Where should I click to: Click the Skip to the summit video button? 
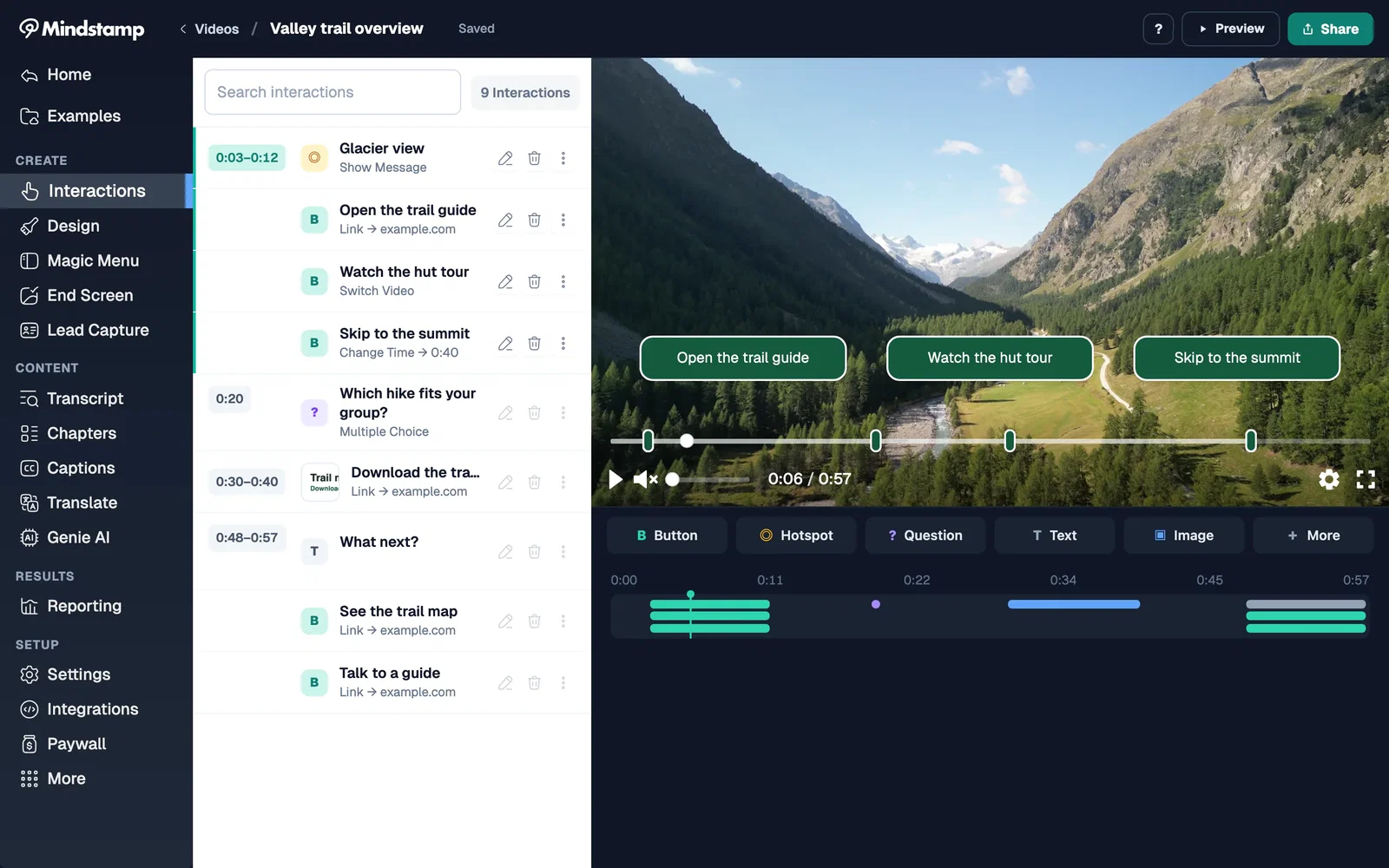coord(1237,358)
